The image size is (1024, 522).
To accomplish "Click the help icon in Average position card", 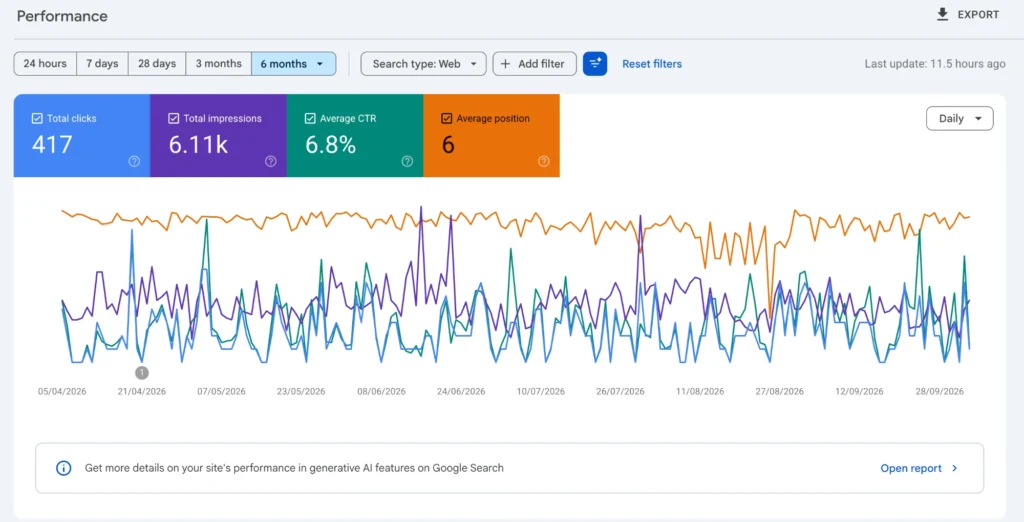I will 543,161.
